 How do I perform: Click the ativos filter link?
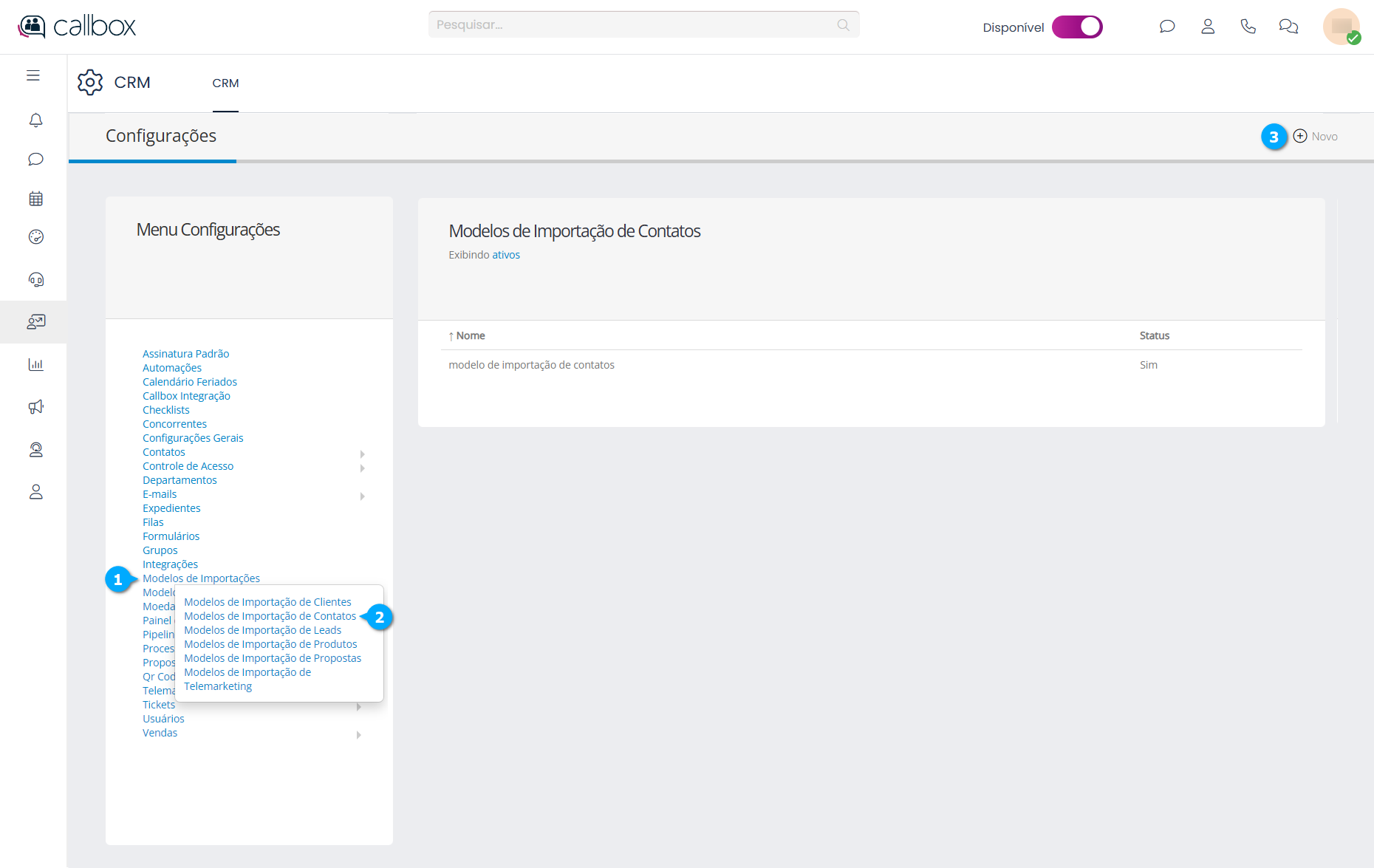pyautogui.click(x=506, y=255)
